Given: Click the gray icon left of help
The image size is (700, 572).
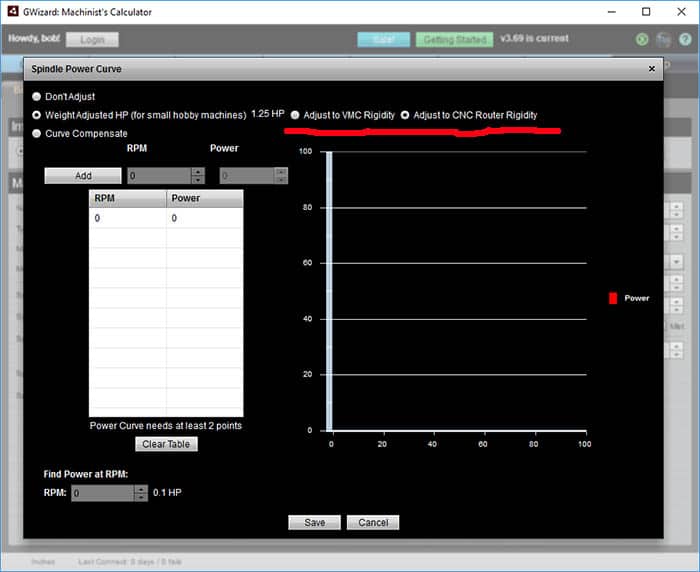Looking at the screenshot, I should pyautogui.click(x=663, y=40).
